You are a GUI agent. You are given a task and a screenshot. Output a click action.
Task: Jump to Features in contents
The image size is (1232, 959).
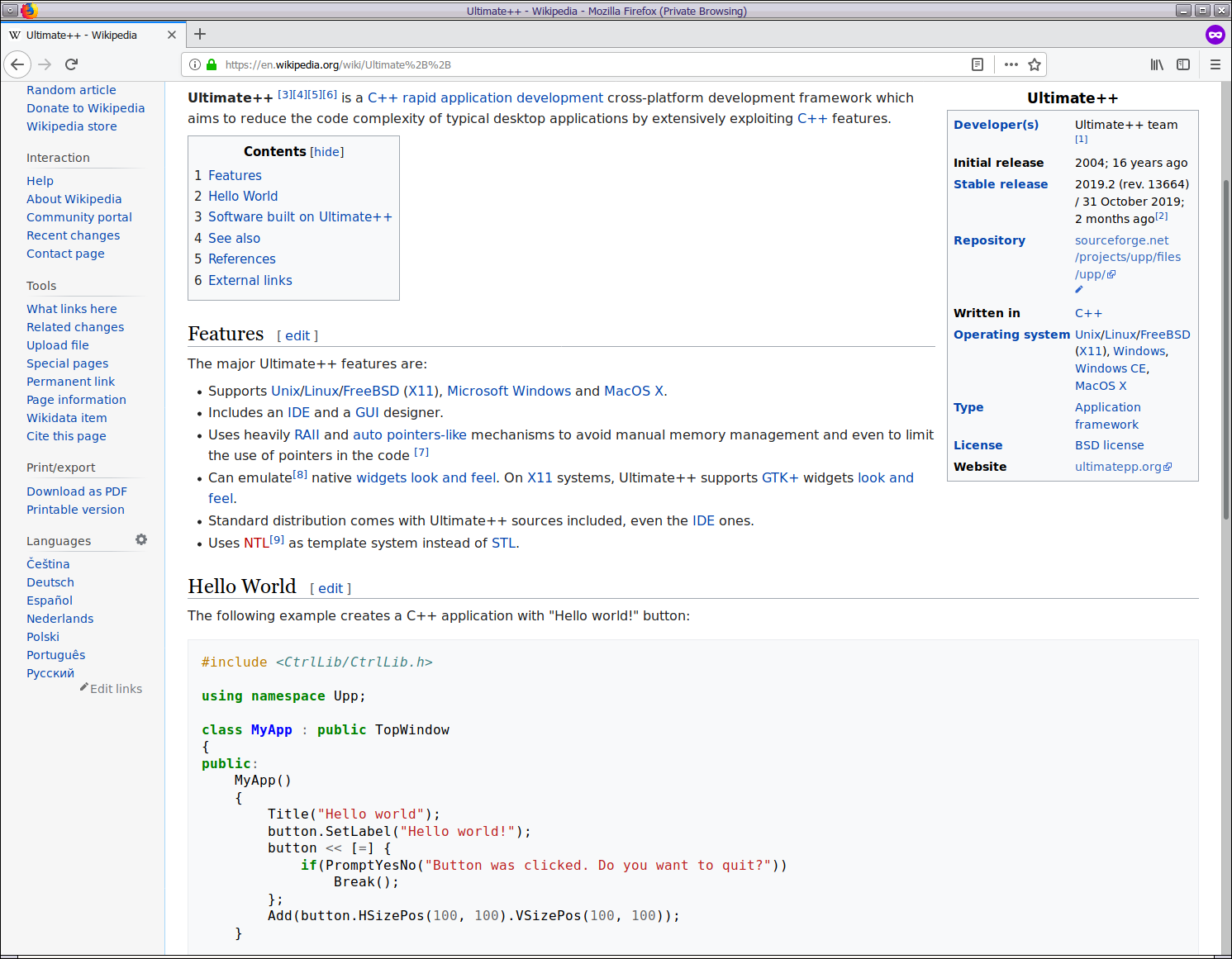point(235,175)
